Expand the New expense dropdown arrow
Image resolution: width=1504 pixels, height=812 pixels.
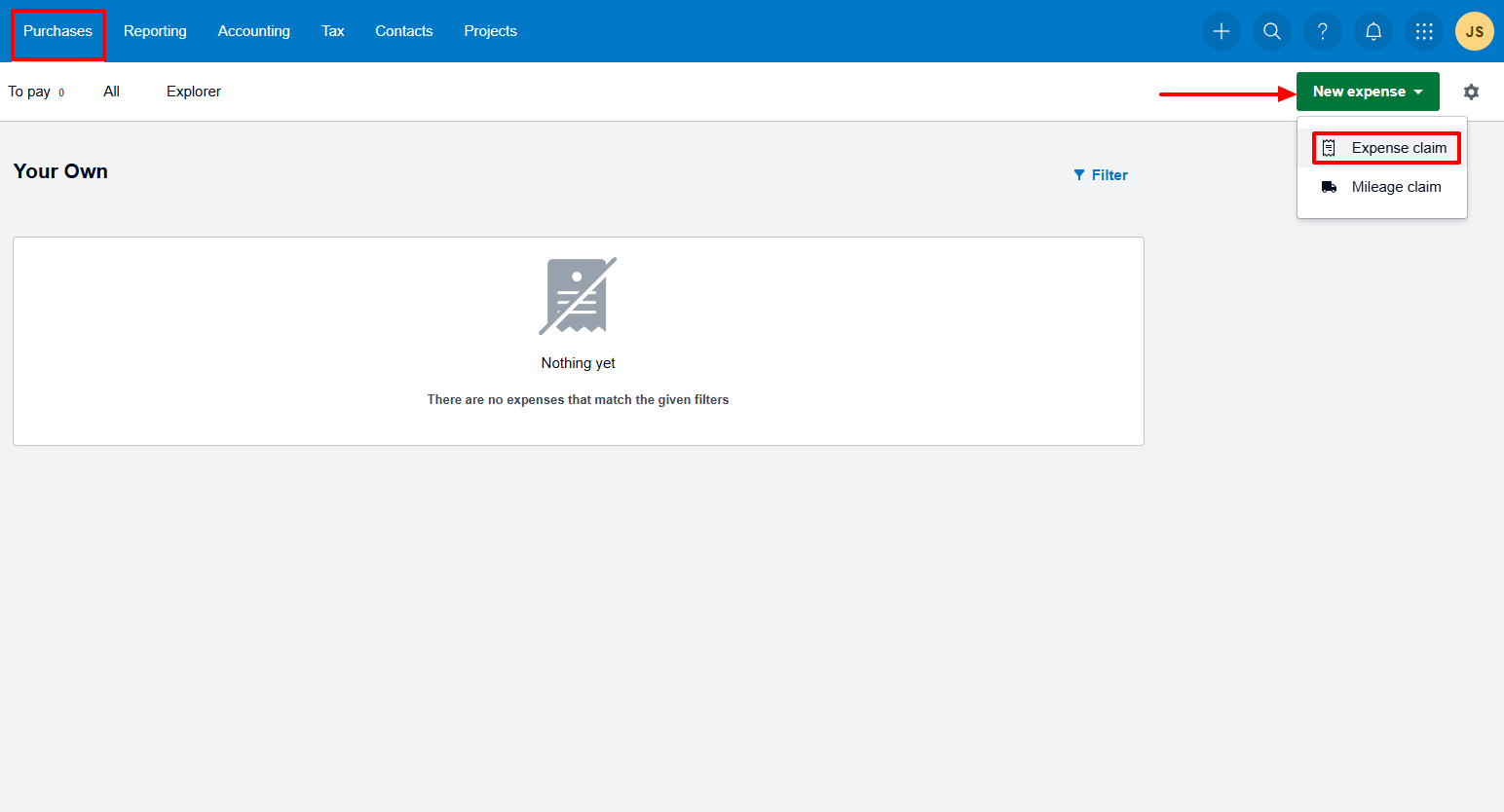(x=1417, y=91)
